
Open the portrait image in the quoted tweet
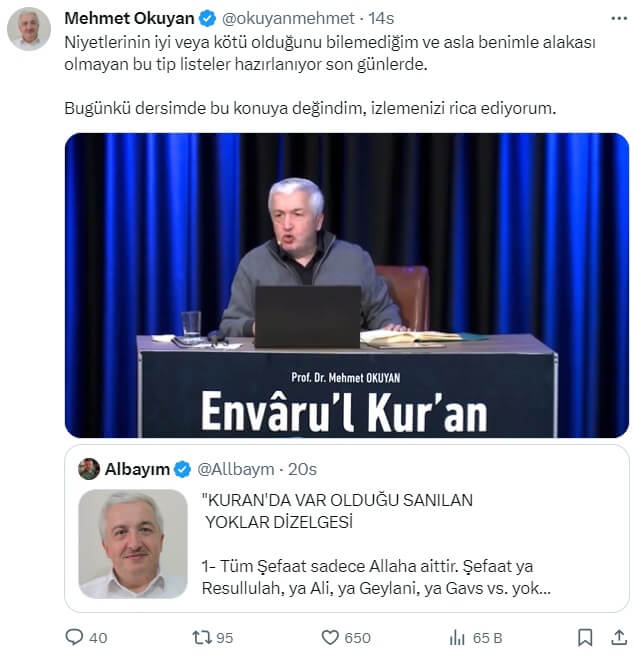[133, 543]
